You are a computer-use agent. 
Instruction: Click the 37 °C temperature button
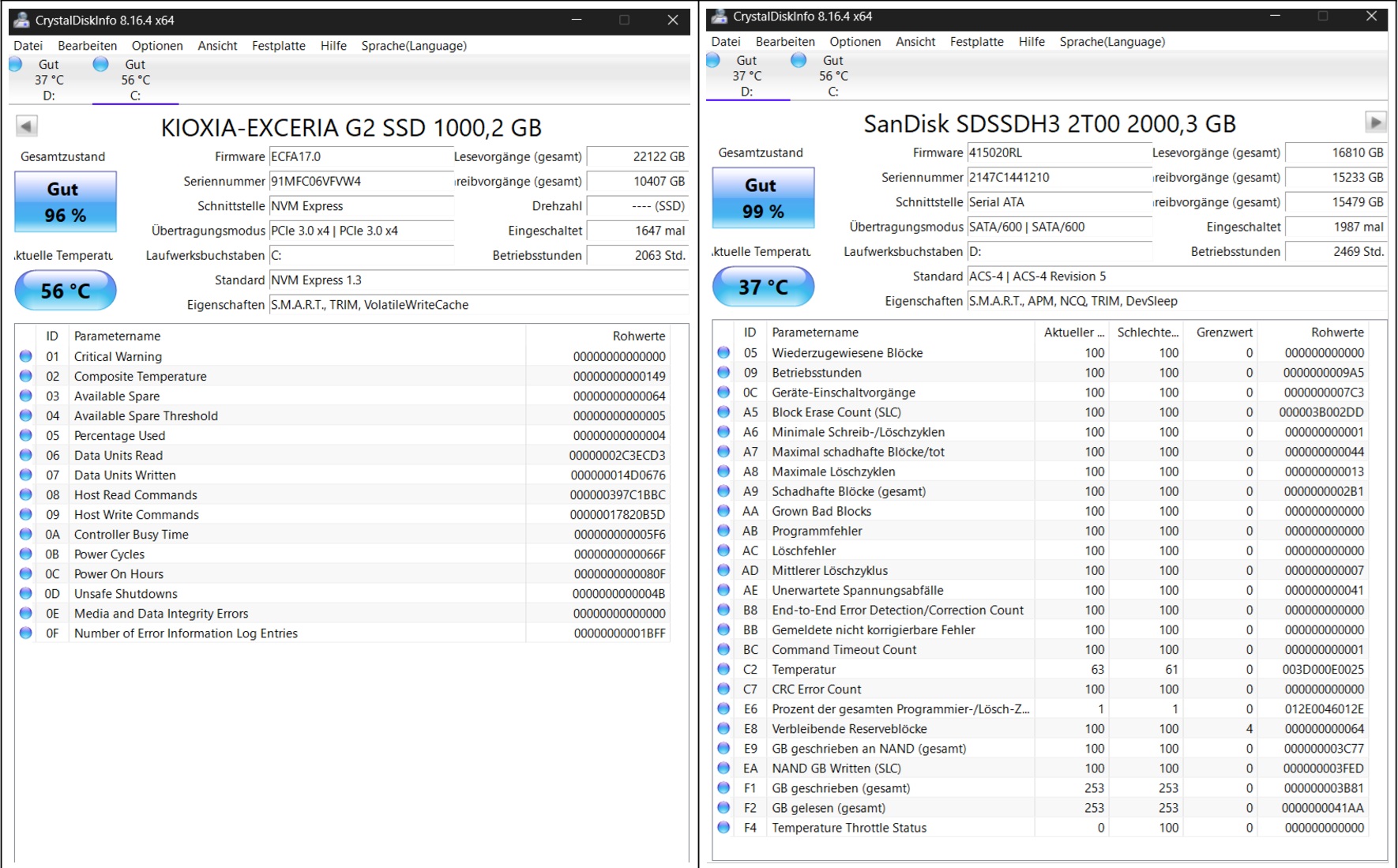coord(763,287)
